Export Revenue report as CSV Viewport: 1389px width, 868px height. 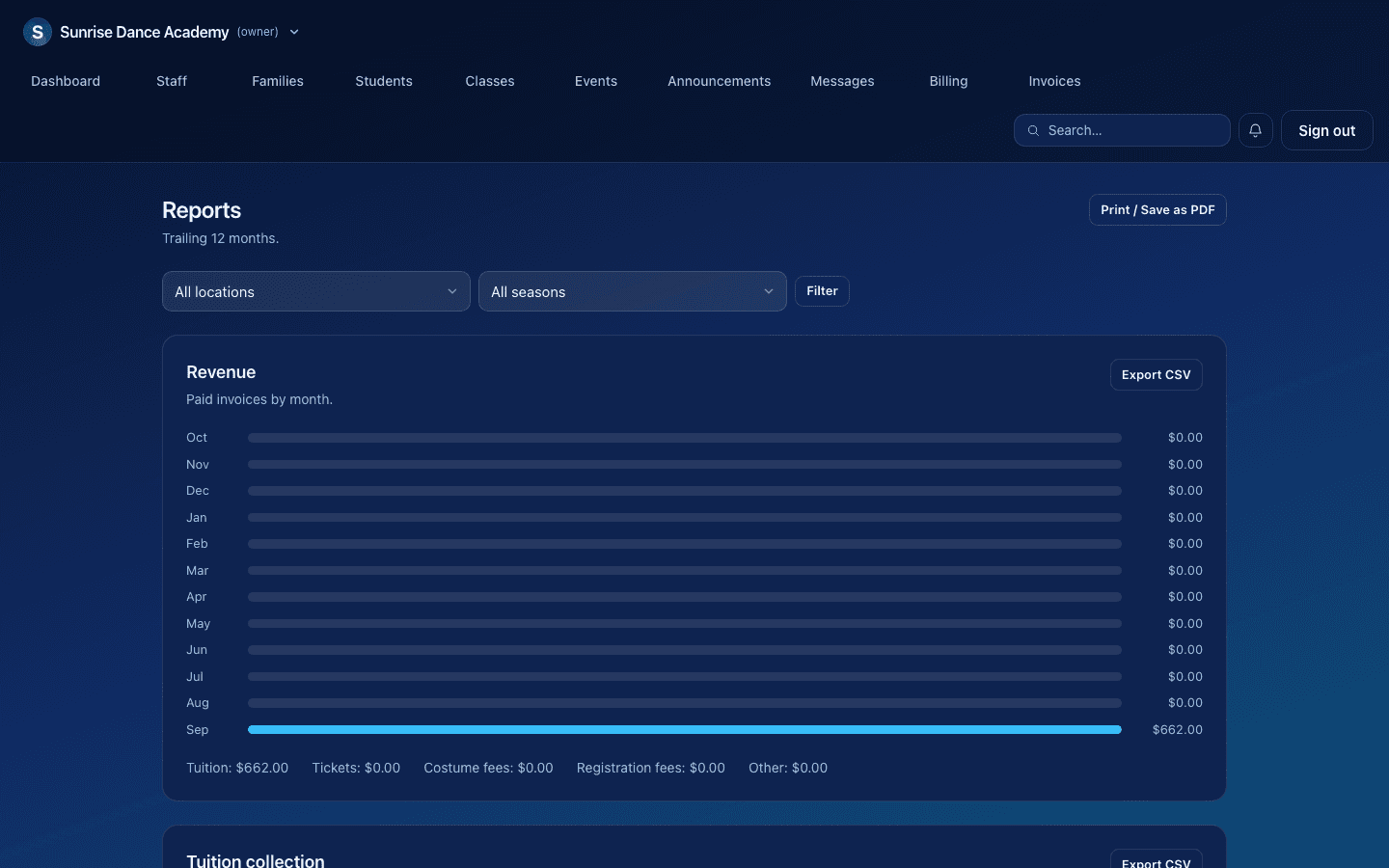1156,375
